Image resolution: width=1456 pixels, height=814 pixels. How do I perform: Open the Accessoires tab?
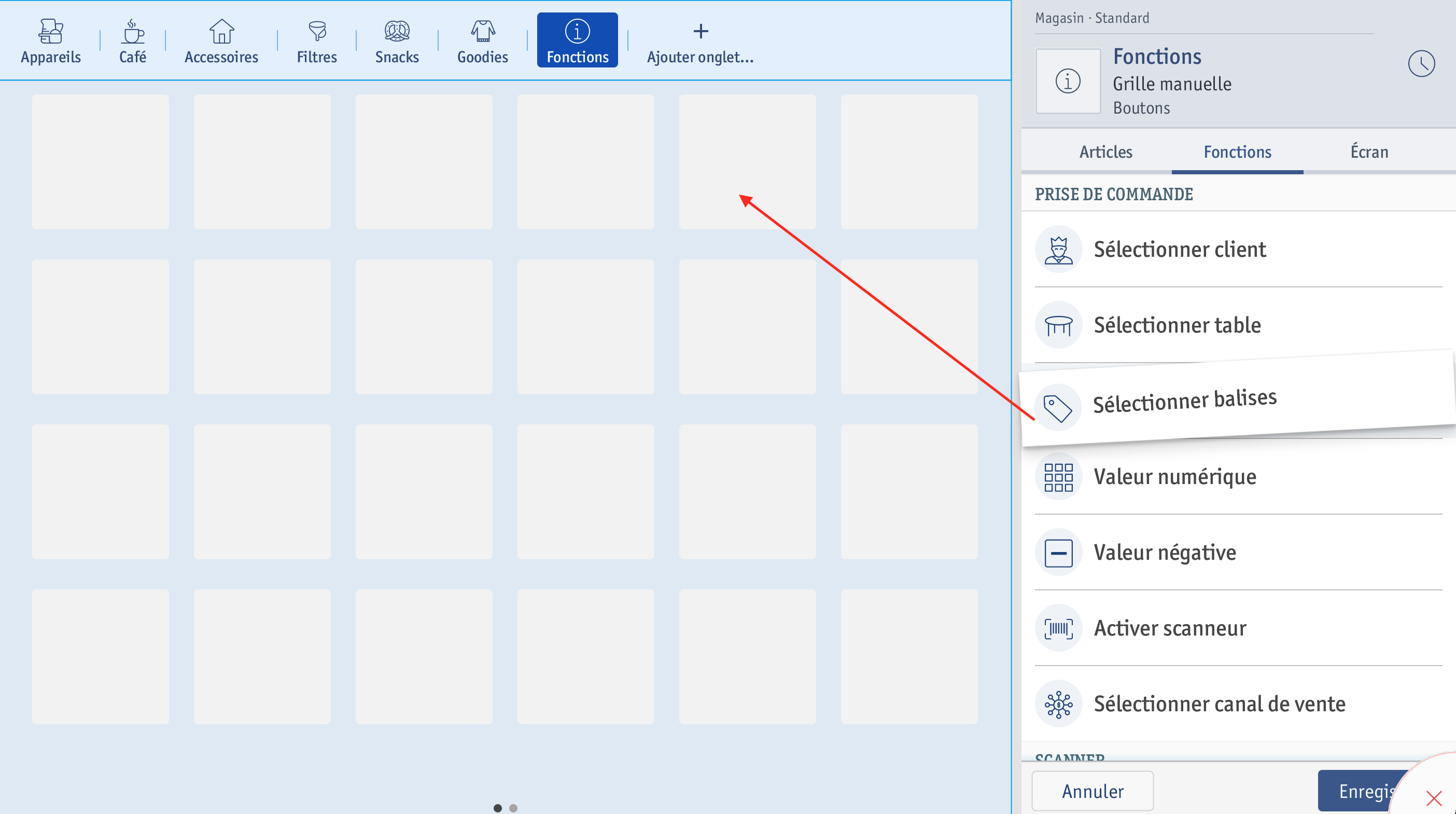click(221, 41)
